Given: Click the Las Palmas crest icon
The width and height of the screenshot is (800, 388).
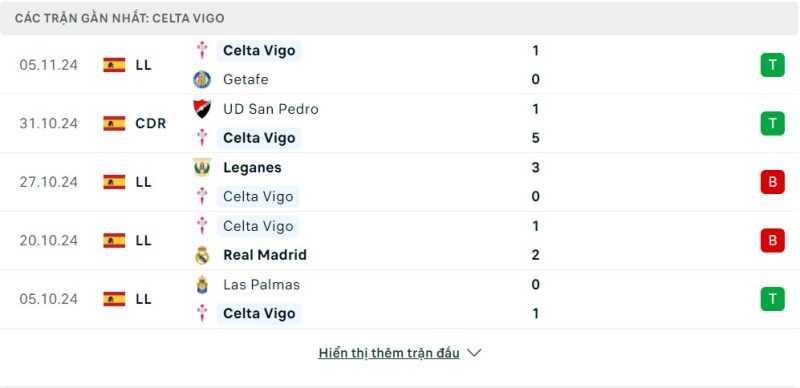Looking at the screenshot, I should 202,284.
